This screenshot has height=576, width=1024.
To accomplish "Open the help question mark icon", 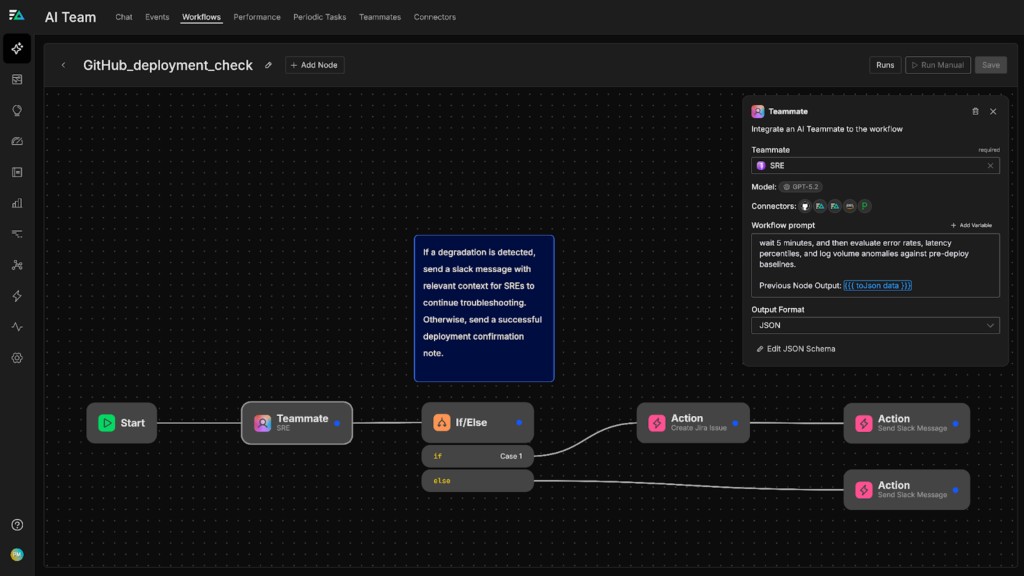I will click(17, 525).
